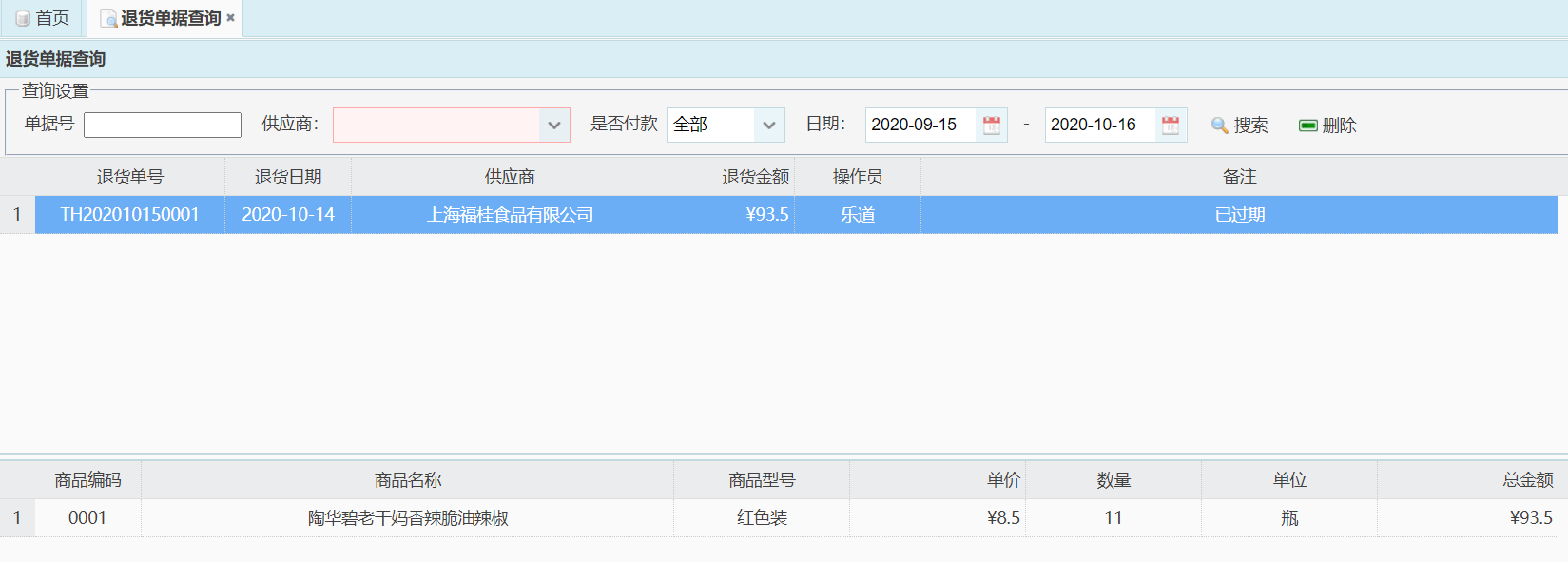Screen dimensions: 1568x562
Task: Click the 备注 column header
Action: 1239,177
